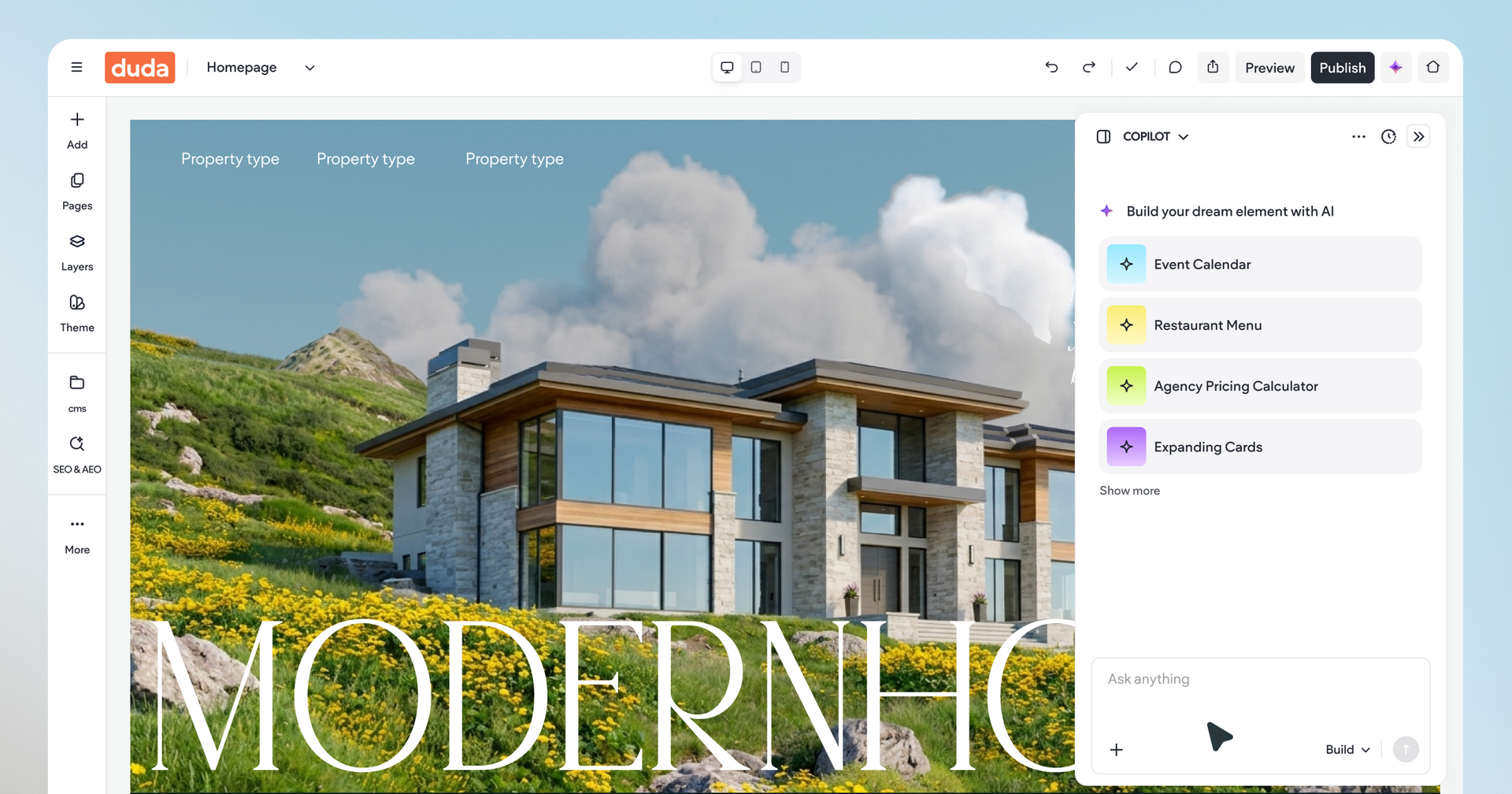Switch to desktop device view
This screenshot has height=794, width=1512.
click(x=727, y=68)
